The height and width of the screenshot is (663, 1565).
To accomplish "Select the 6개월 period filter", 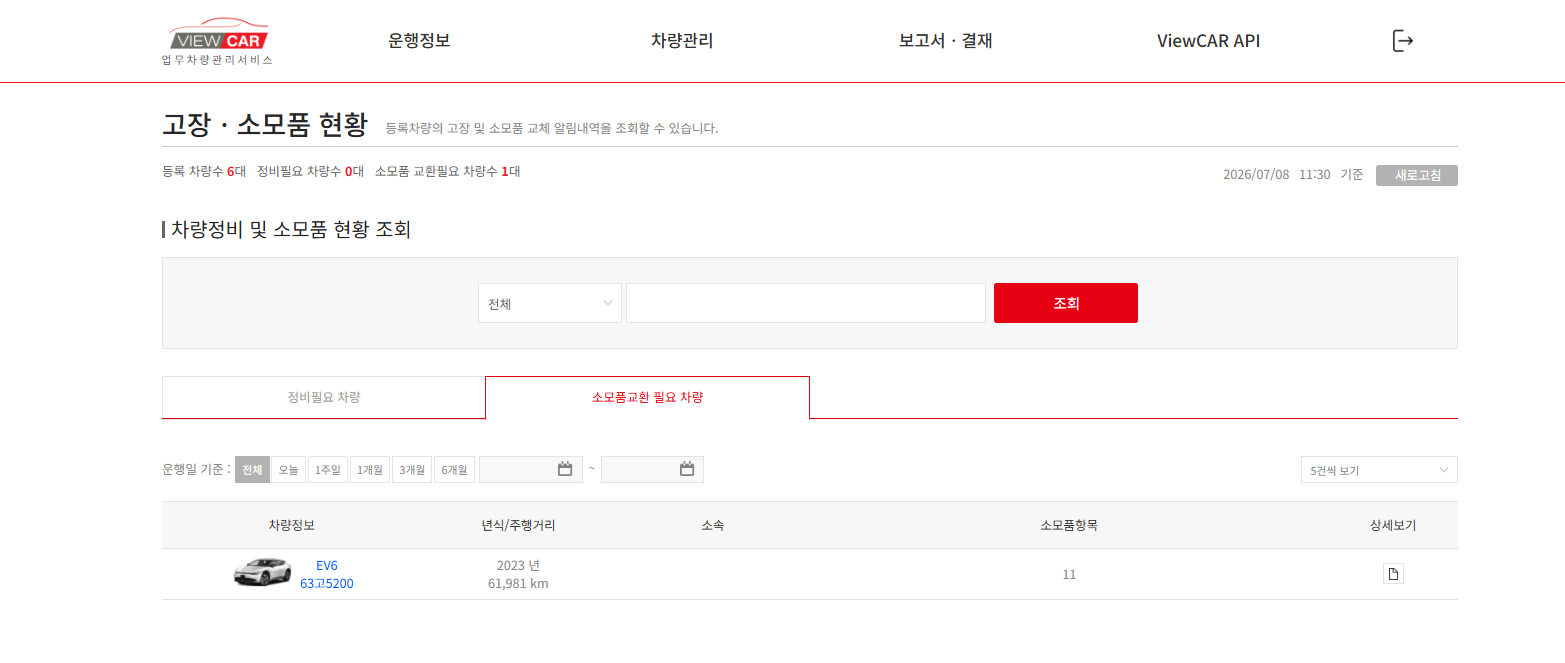I will click(x=454, y=469).
